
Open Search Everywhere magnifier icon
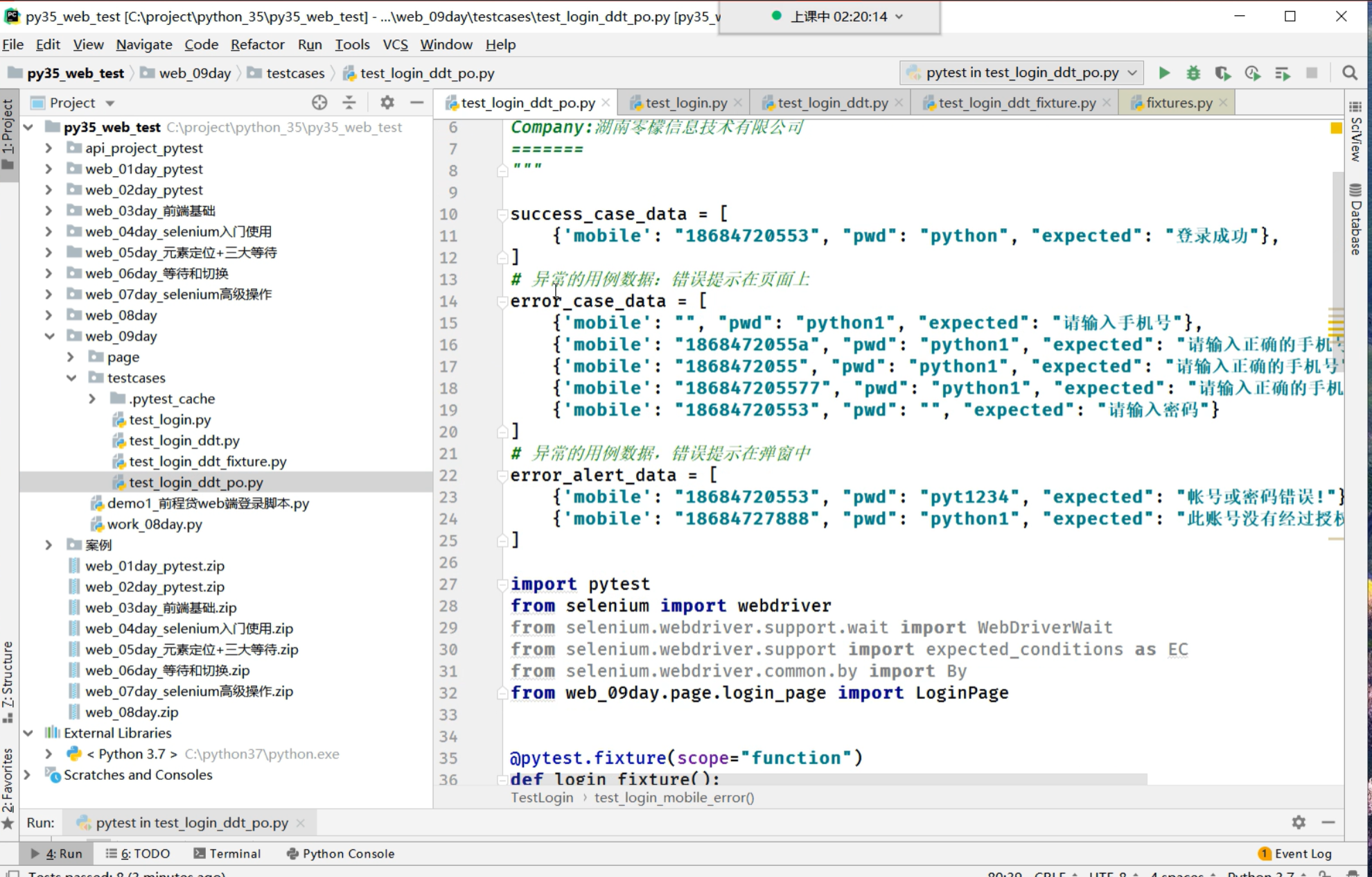[x=1349, y=73]
